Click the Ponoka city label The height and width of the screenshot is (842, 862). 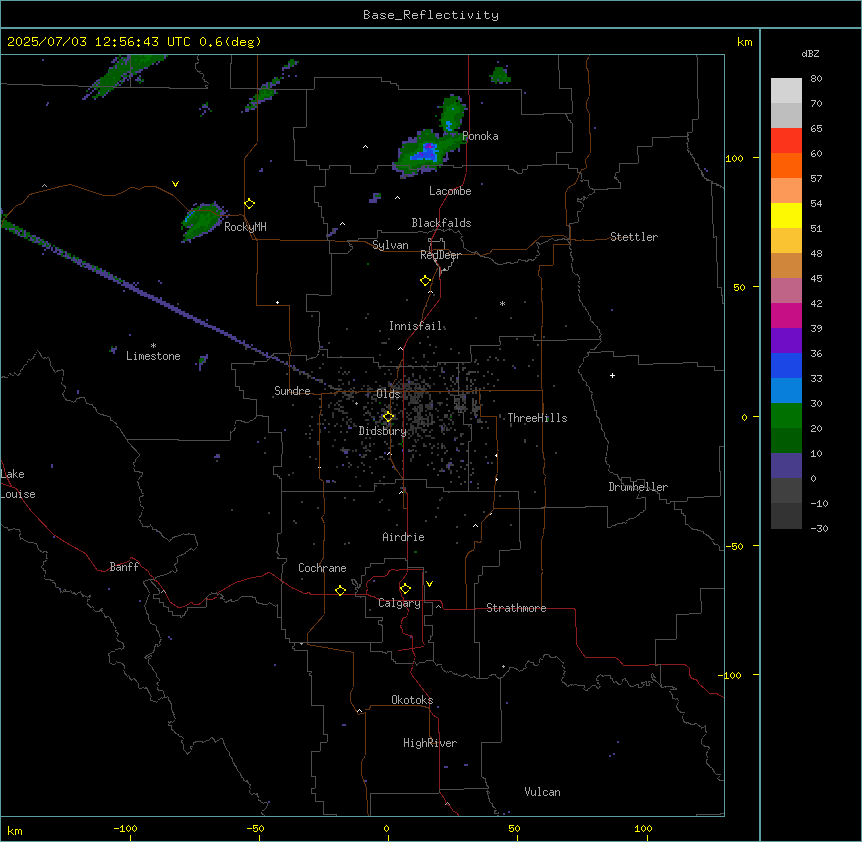480,136
